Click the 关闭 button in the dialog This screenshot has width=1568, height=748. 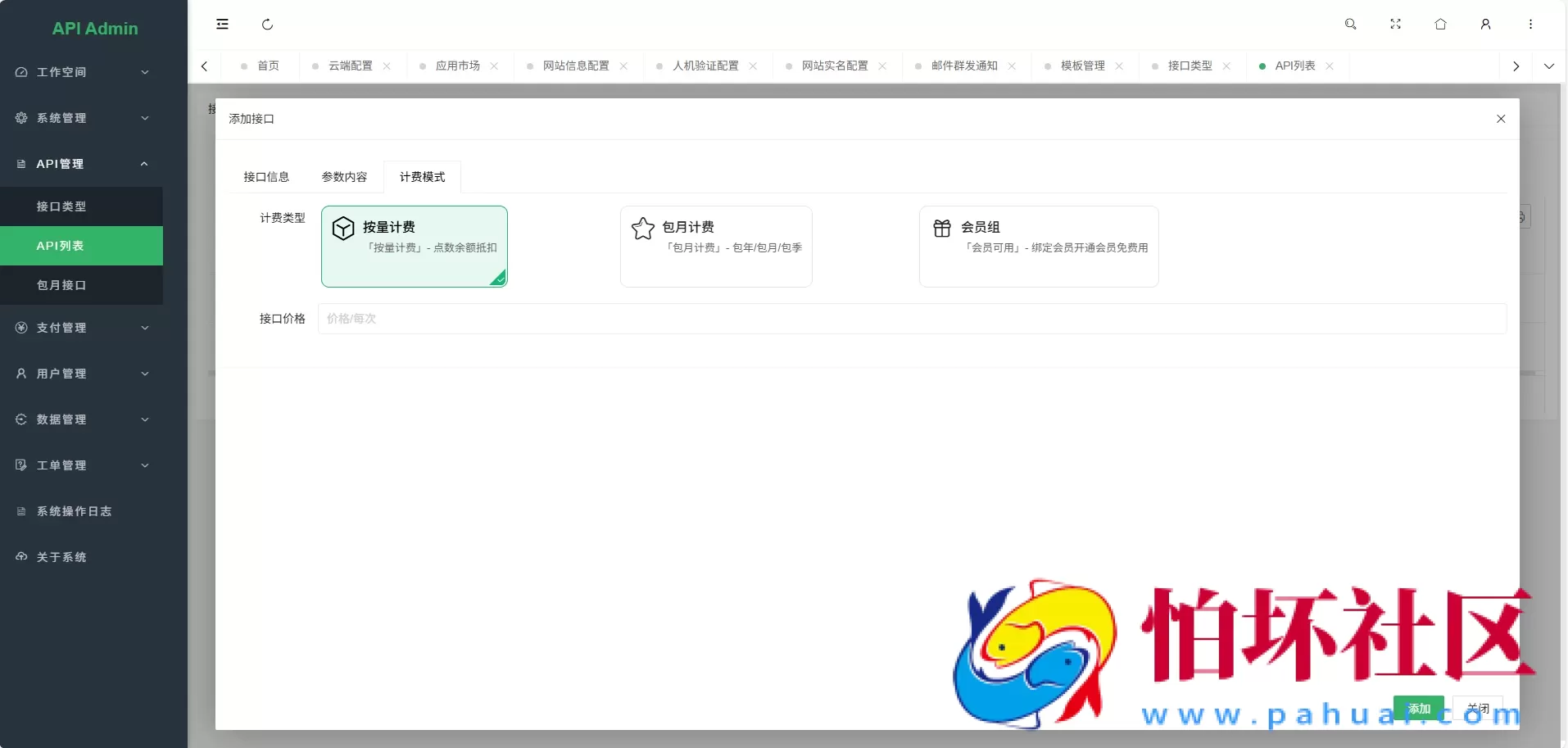click(1479, 708)
